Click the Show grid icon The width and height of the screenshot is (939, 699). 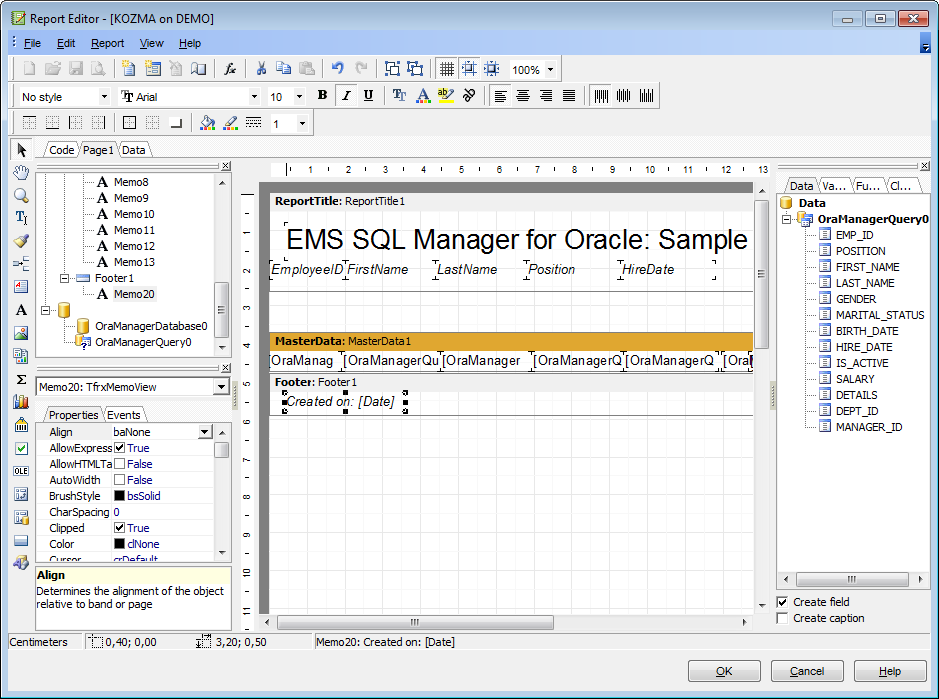pos(446,69)
